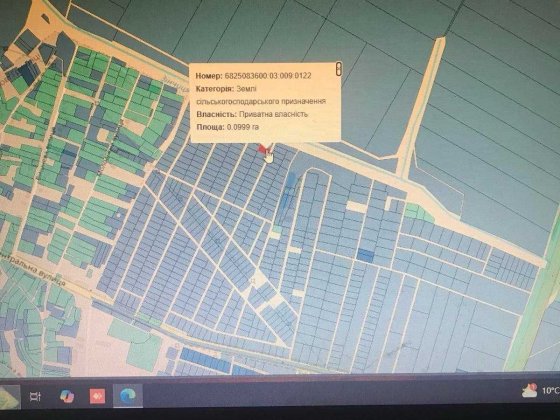Click the narrow beige road heading north

(421, 107)
